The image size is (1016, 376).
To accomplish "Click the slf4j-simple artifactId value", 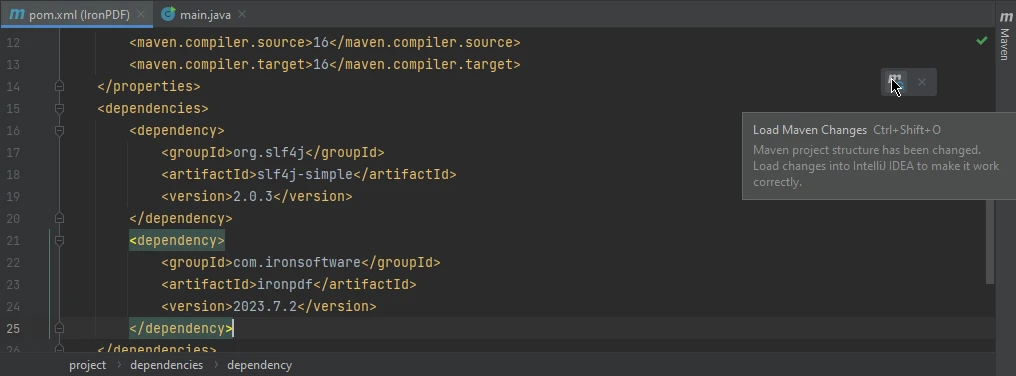I will (x=305, y=174).
